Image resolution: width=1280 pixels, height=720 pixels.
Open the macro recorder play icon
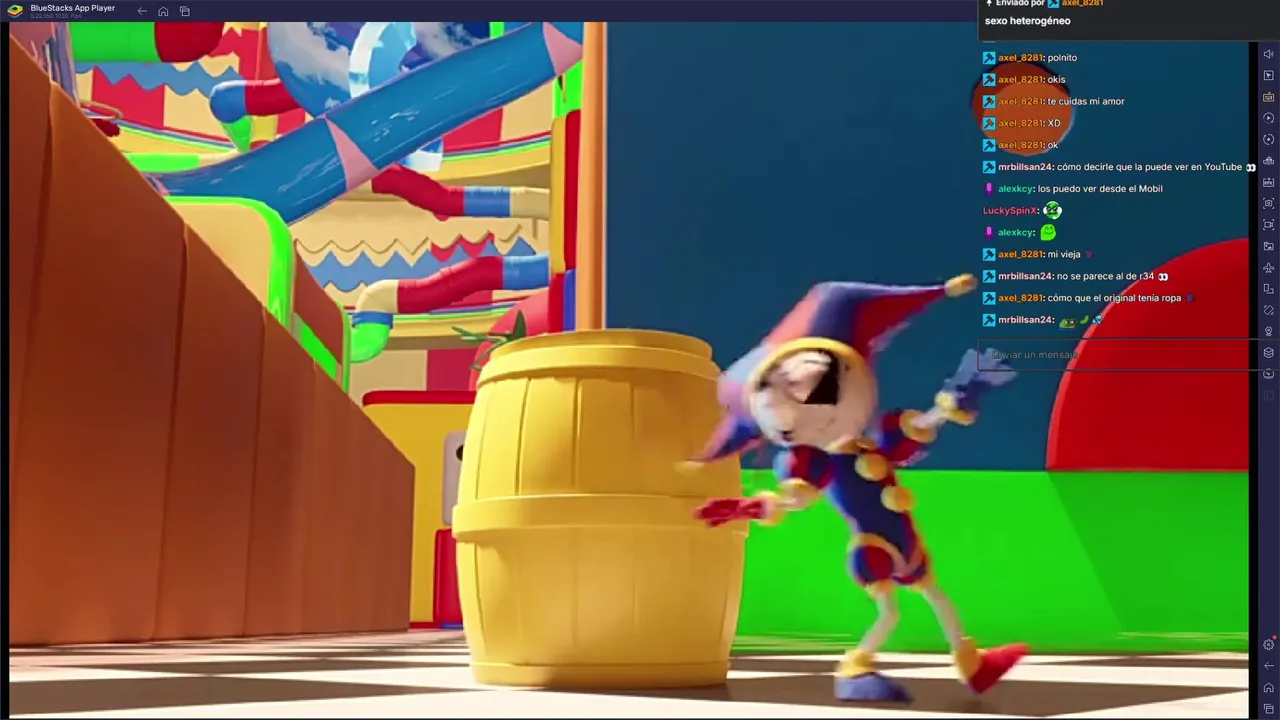point(1269,118)
